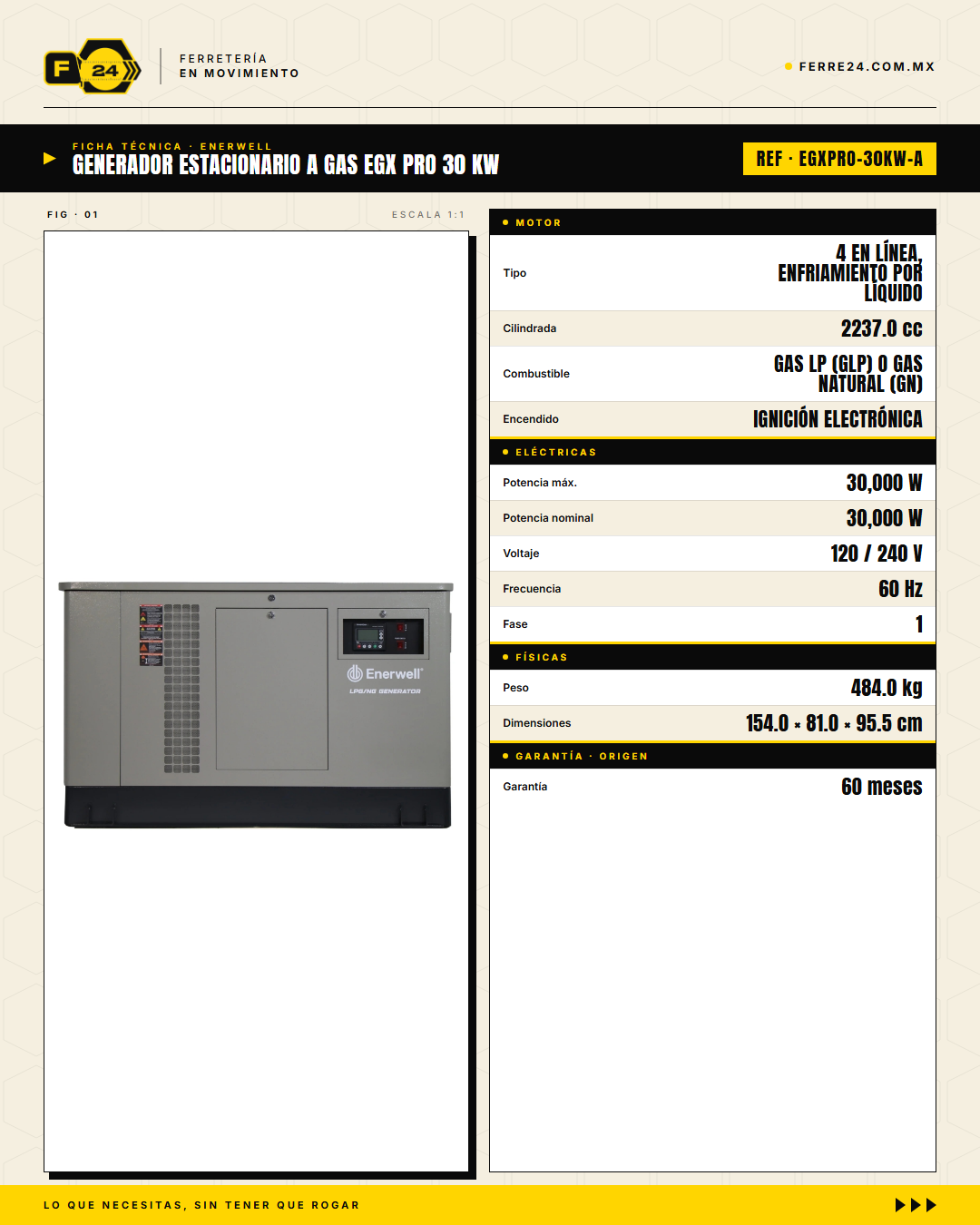The image size is (980, 1225).
Task: Click the 'Potencia nominal' label
Action: click(x=548, y=518)
